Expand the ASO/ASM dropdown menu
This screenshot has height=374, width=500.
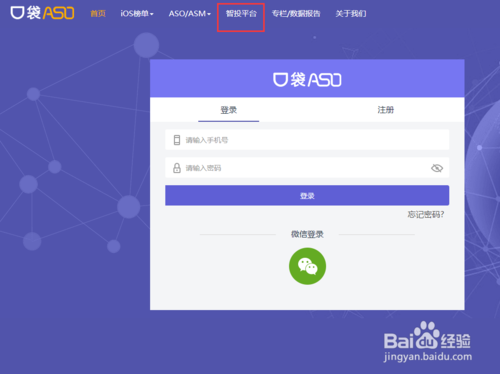point(190,14)
